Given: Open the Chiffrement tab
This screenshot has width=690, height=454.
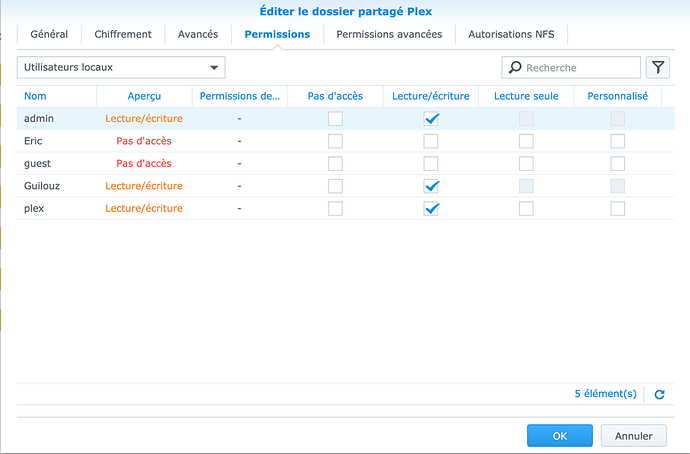Looking at the screenshot, I should tap(123, 34).
